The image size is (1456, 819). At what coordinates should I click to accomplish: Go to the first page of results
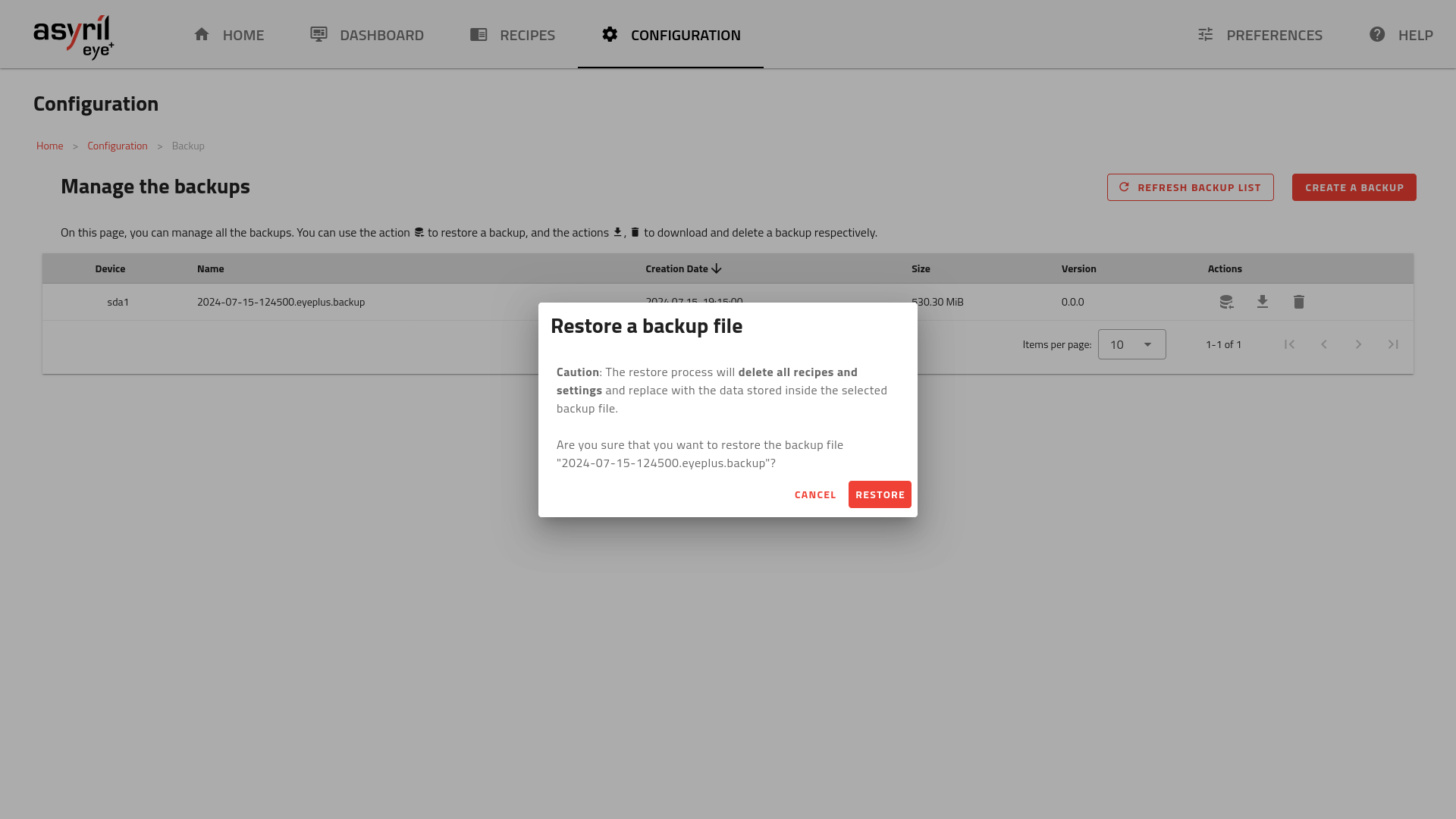coord(1289,344)
